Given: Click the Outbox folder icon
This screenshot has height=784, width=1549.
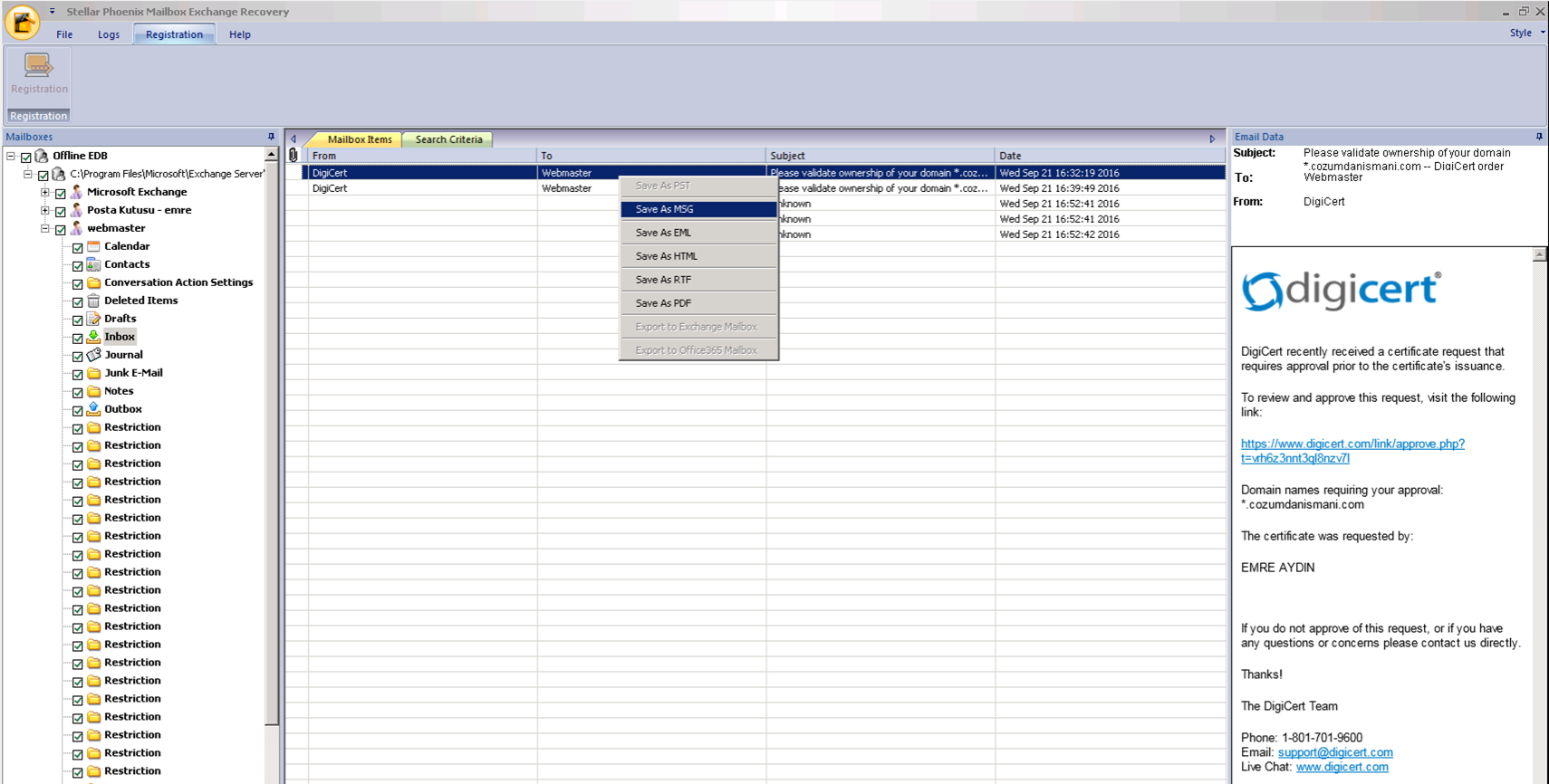Looking at the screenshot, I should [93, 409].
